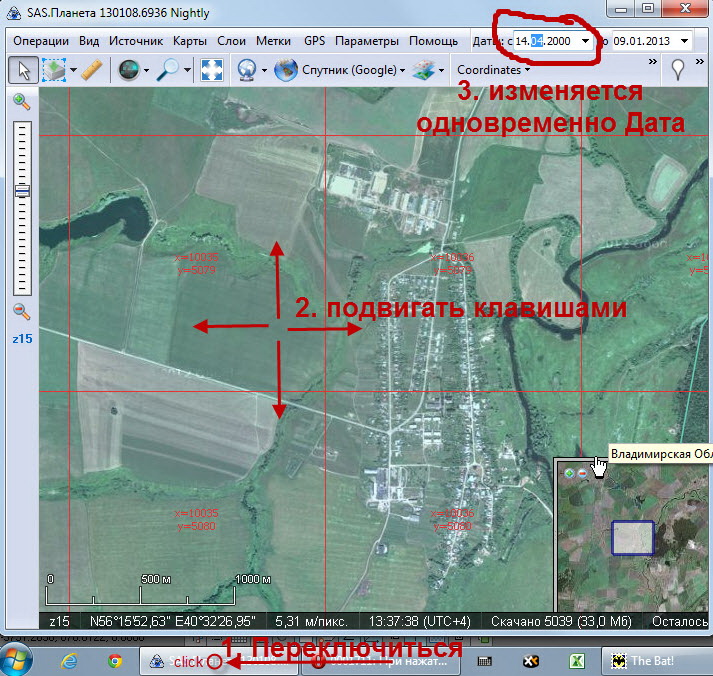Click the placemark pin icon
The image size is (713, 676).
(x=678, y=70)
